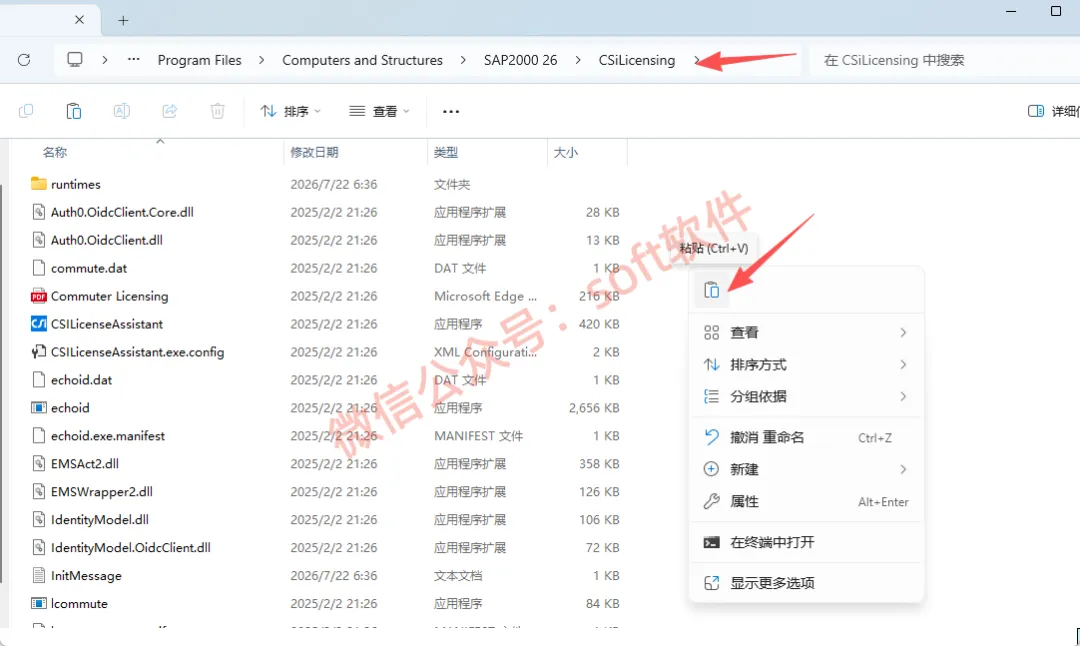The height and width of the screenshot is (646, 1080).
Task: Open the 排序 sort dropdown
Action: coord(291,111)
